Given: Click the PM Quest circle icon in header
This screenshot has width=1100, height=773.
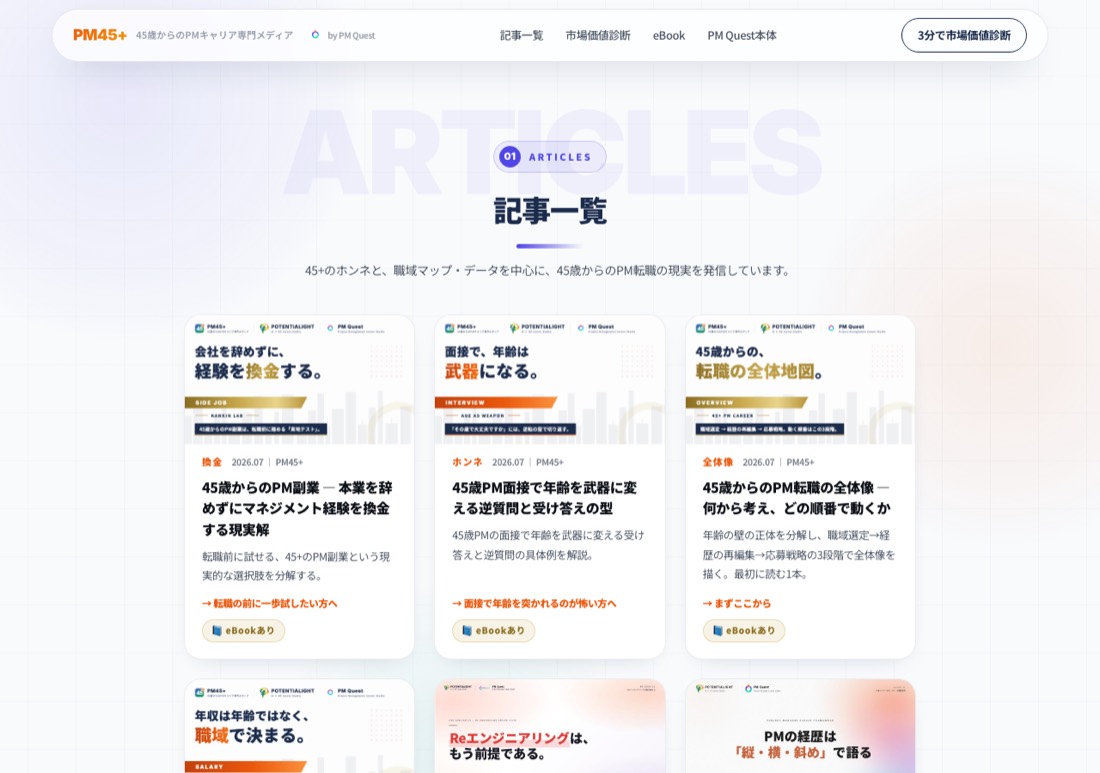Looking at the screenshot, I should click(316, 35).
